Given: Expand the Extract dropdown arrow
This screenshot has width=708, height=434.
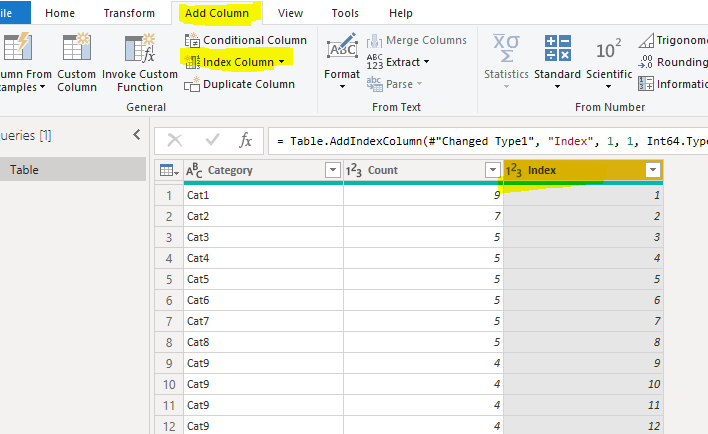Looking at the screenshot, I should (x=426, y=61).
